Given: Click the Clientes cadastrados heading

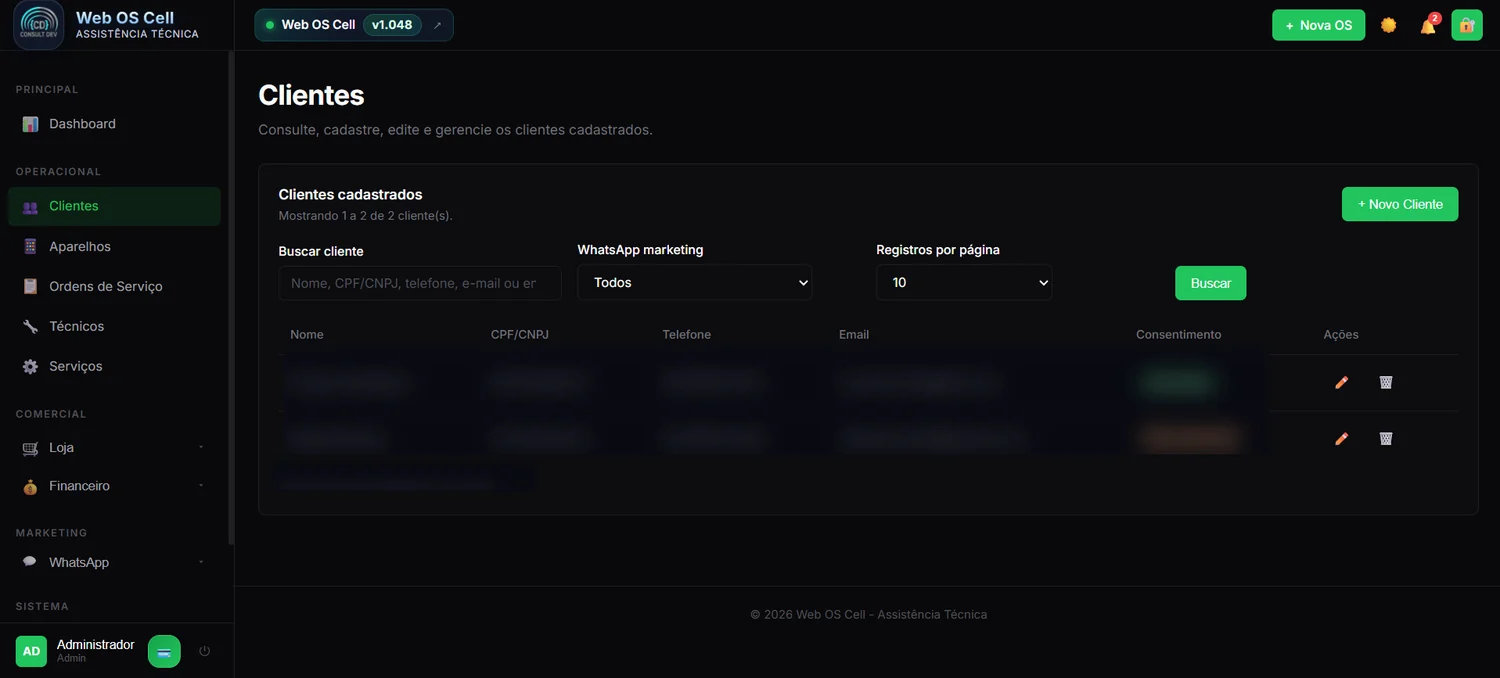Looking at the screenshot, I should (x=351, y=195).
